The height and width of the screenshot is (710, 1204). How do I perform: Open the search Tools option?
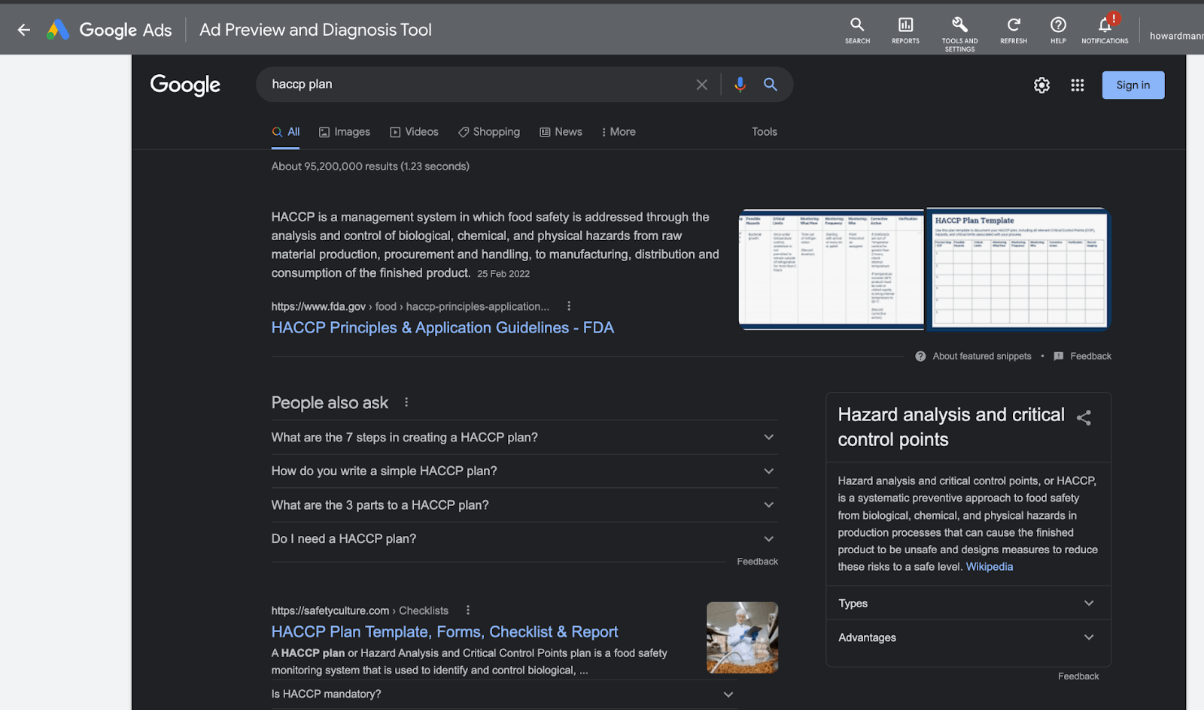tap(764, 132)
